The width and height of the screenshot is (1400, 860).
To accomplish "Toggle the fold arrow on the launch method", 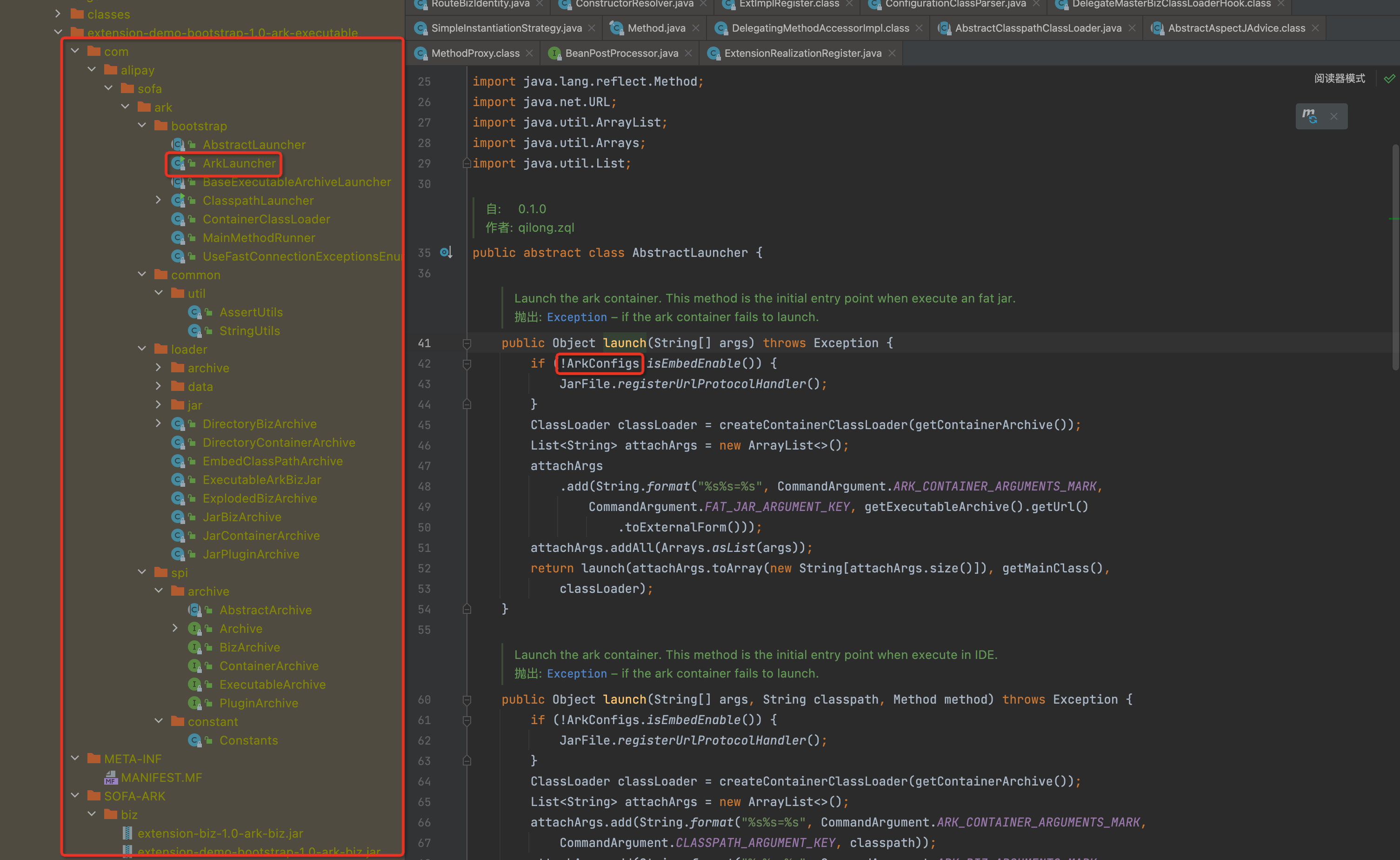I will pyautogui.click(x=467, y=343).
